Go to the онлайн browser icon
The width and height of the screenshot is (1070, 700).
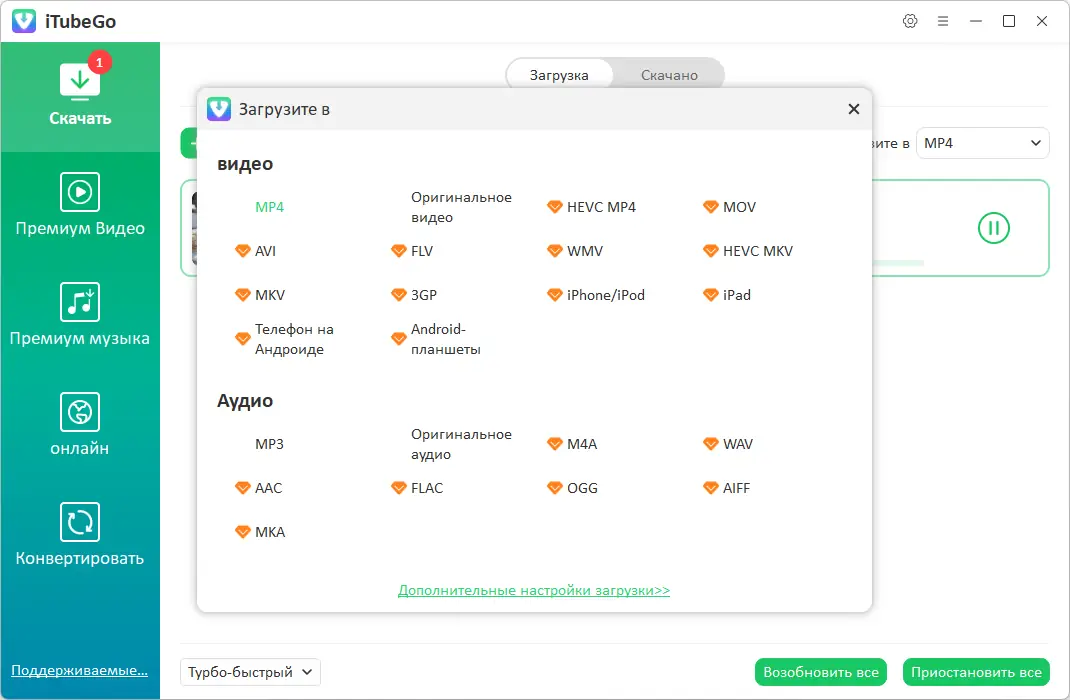click(x=80, y=411)
